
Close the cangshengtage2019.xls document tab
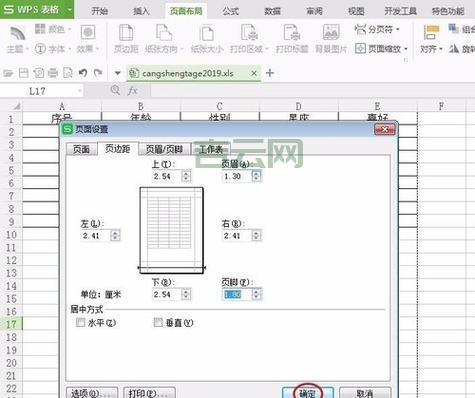pos(254,73)
